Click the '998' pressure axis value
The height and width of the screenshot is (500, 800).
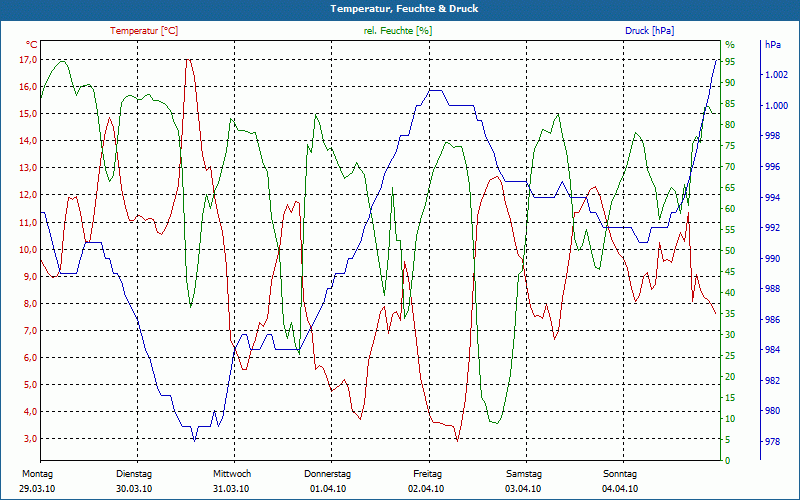[x=772, y=136]
